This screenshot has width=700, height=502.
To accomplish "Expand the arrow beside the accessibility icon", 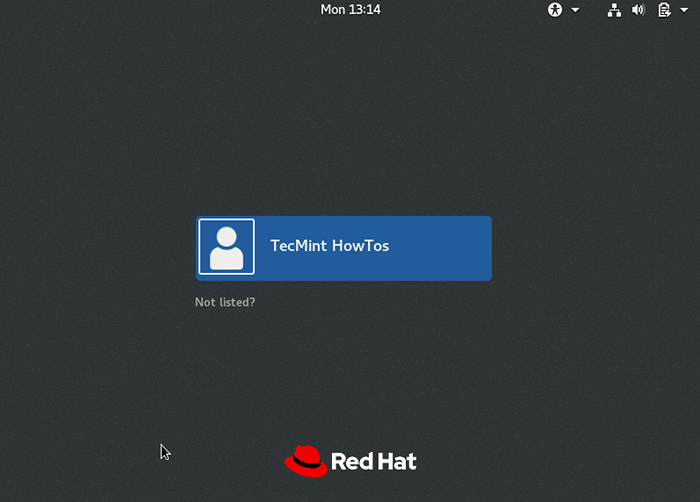I will 575,10.
